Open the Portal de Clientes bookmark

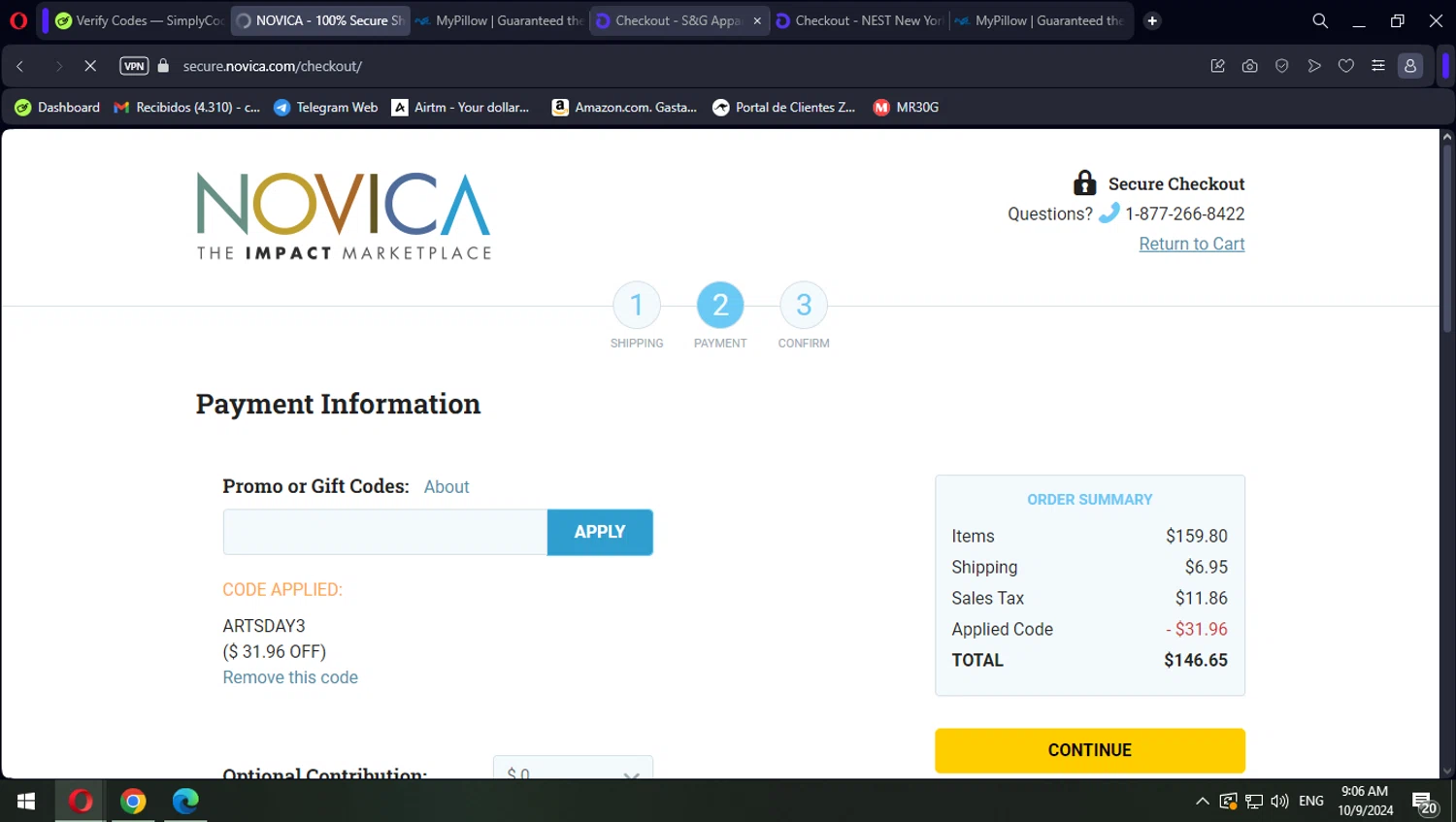(784, 108)
